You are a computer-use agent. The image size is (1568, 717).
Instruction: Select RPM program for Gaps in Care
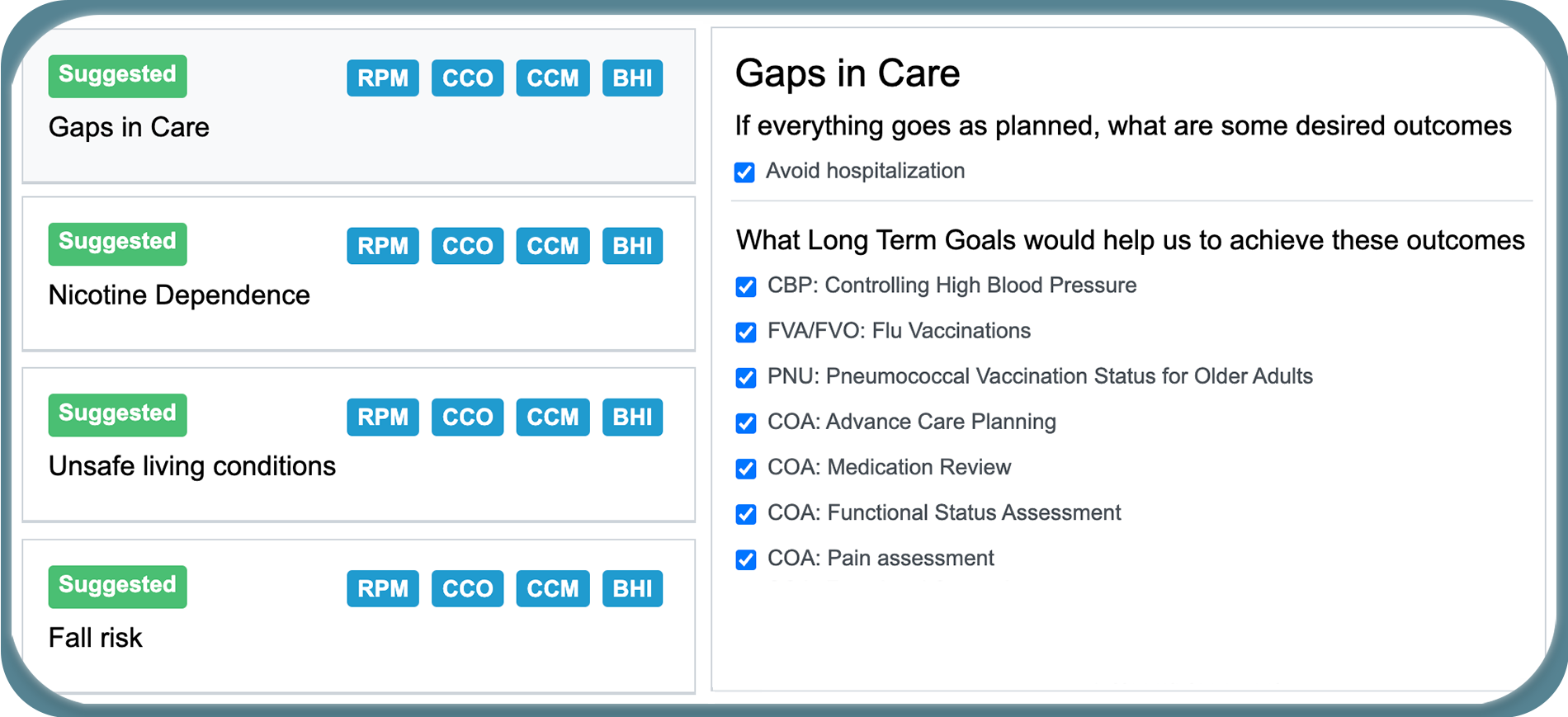pyautogui.click(x=382, y=78)
